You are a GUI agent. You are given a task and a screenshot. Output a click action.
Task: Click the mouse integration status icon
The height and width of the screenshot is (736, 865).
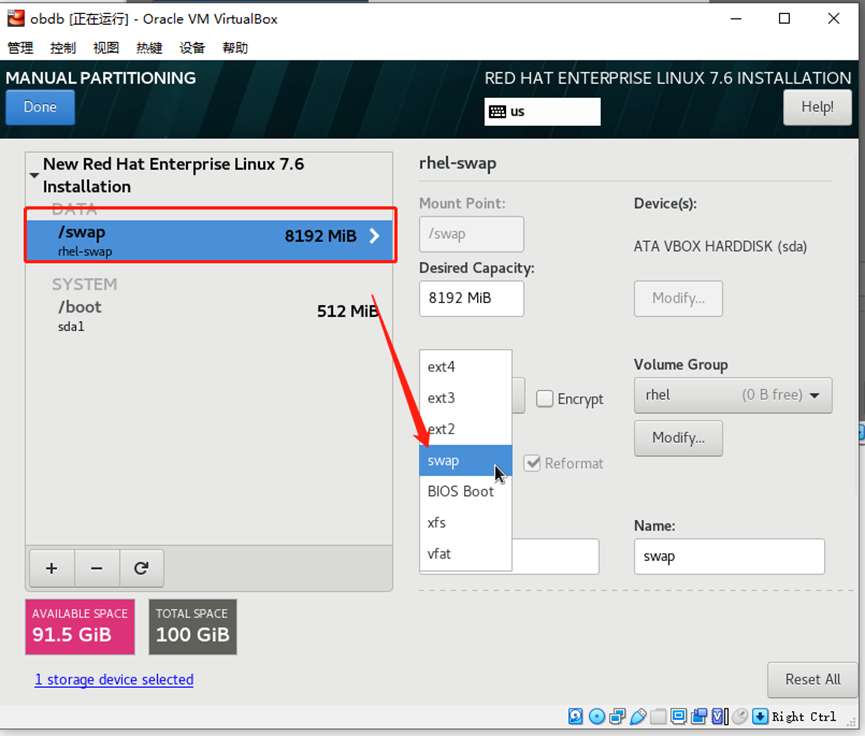point(739,716)
